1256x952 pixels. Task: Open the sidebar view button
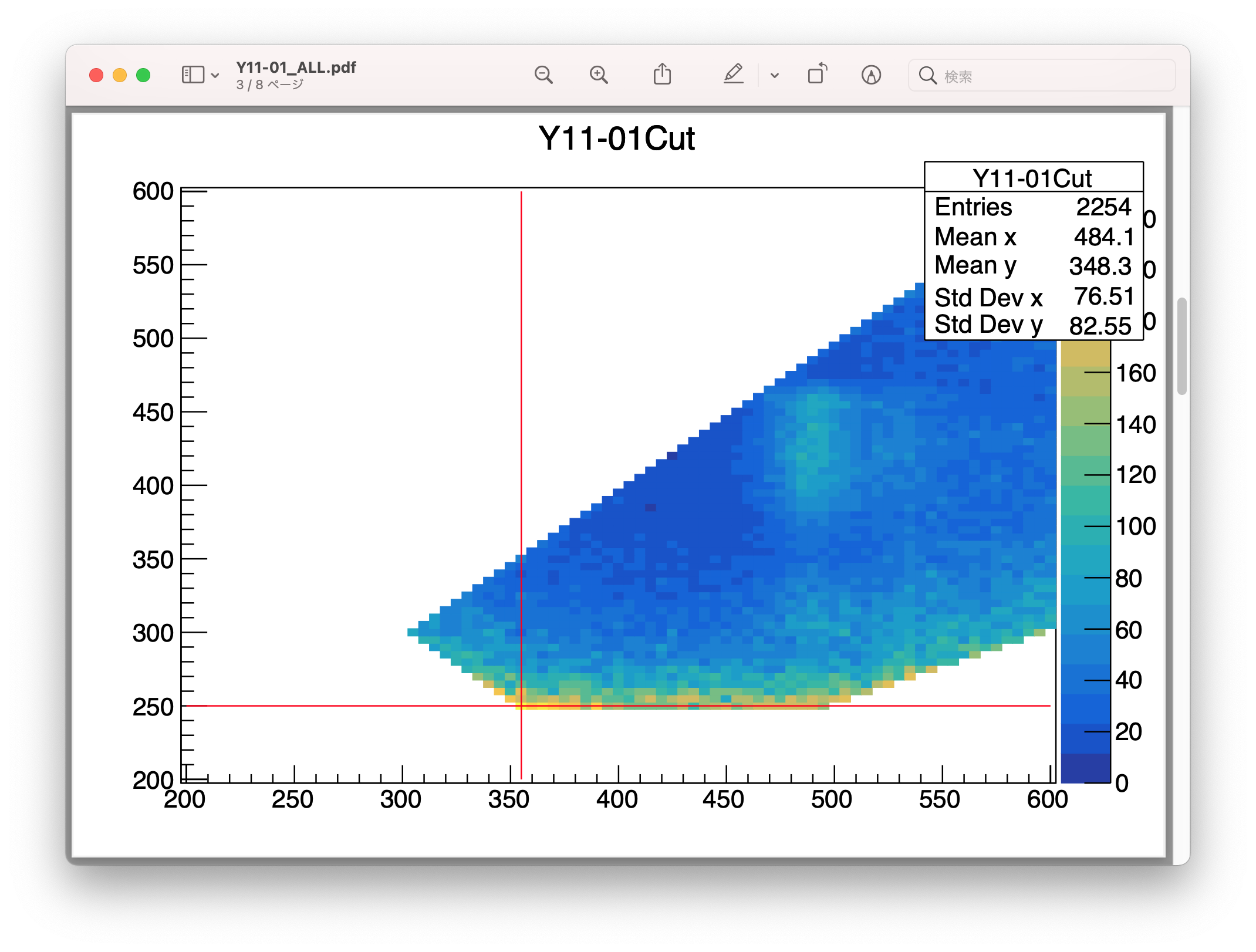click(193, 75)
